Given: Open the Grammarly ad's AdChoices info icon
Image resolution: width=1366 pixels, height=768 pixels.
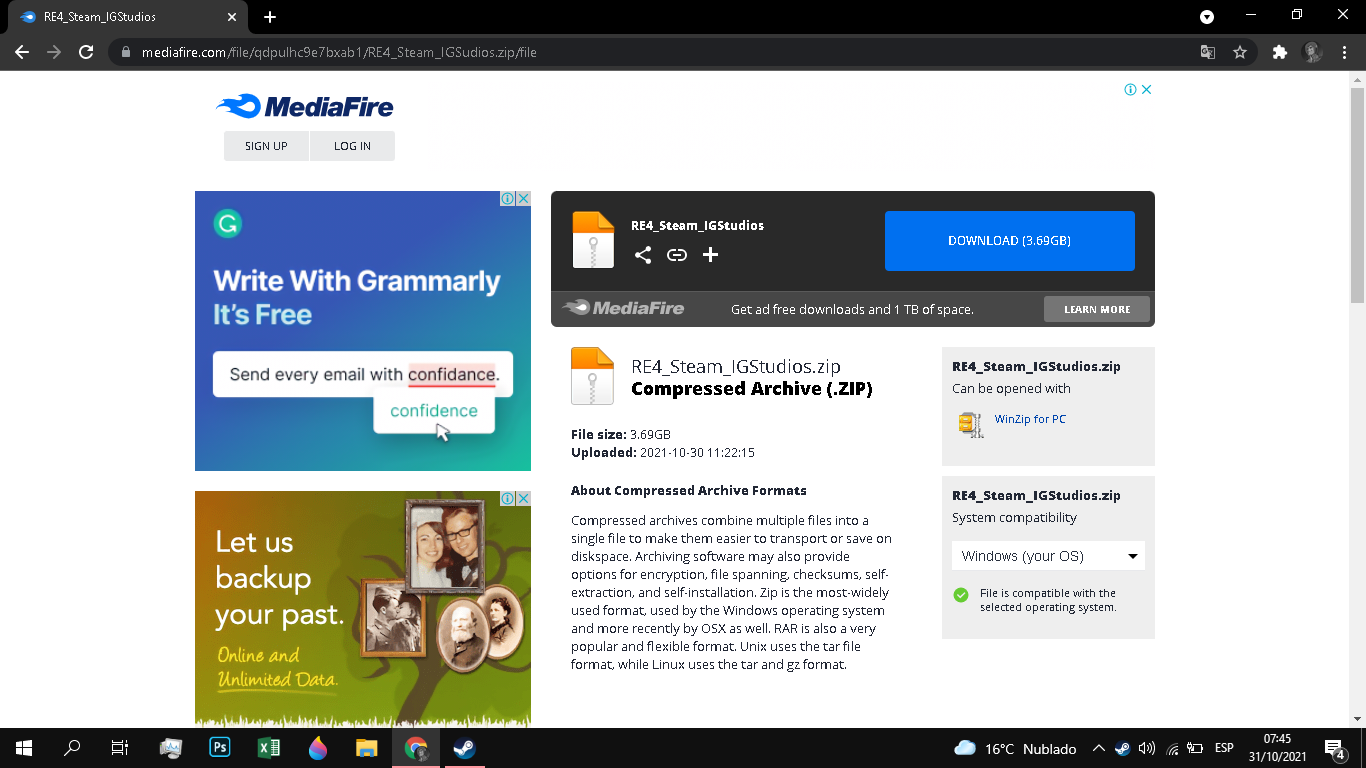Looking at the screenshot, I should pos(508,198).
